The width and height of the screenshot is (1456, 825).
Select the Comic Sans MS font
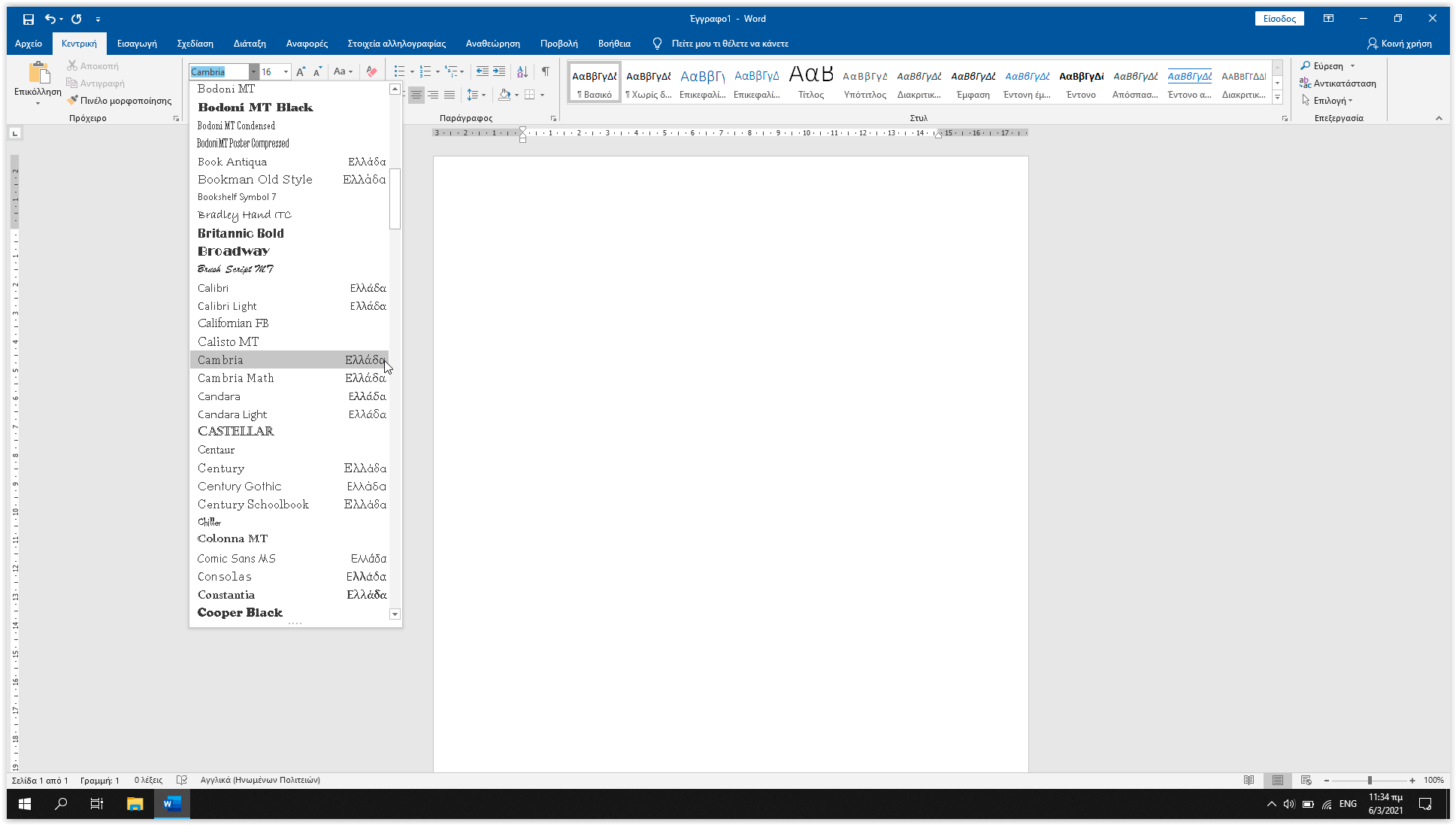[x=289, y=559]
